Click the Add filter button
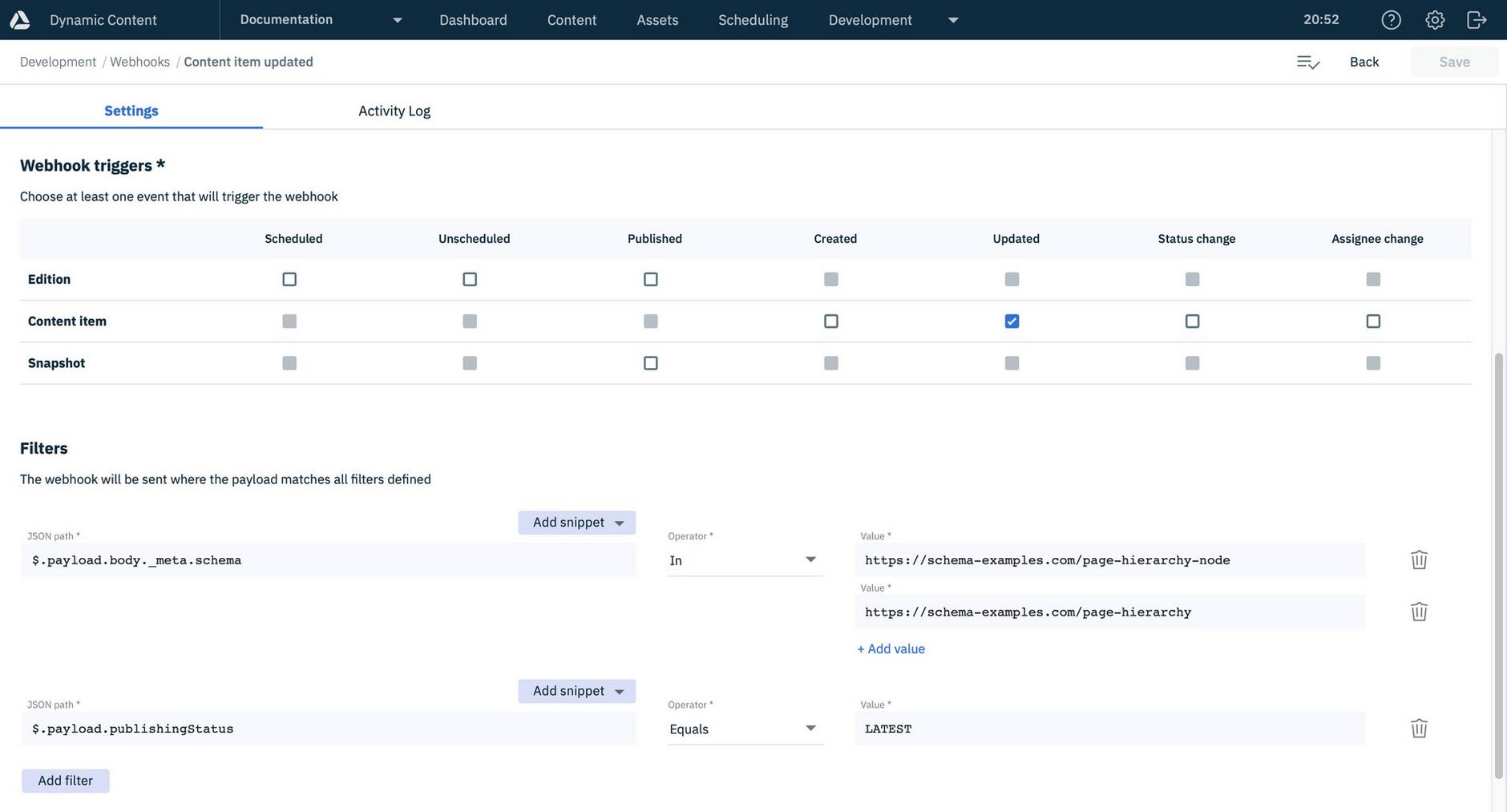The height and width of the screenshot is (812, 1507). coord(66,781)
